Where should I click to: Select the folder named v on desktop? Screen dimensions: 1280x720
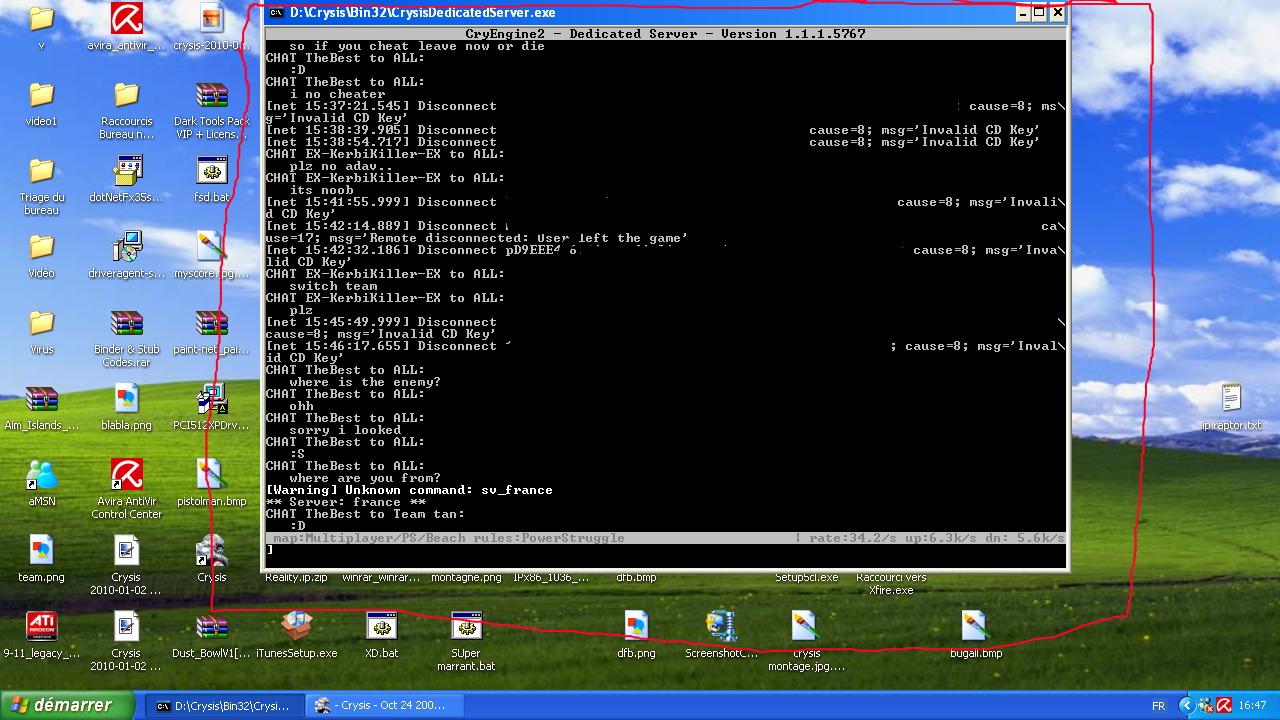(x=41, y=18)
